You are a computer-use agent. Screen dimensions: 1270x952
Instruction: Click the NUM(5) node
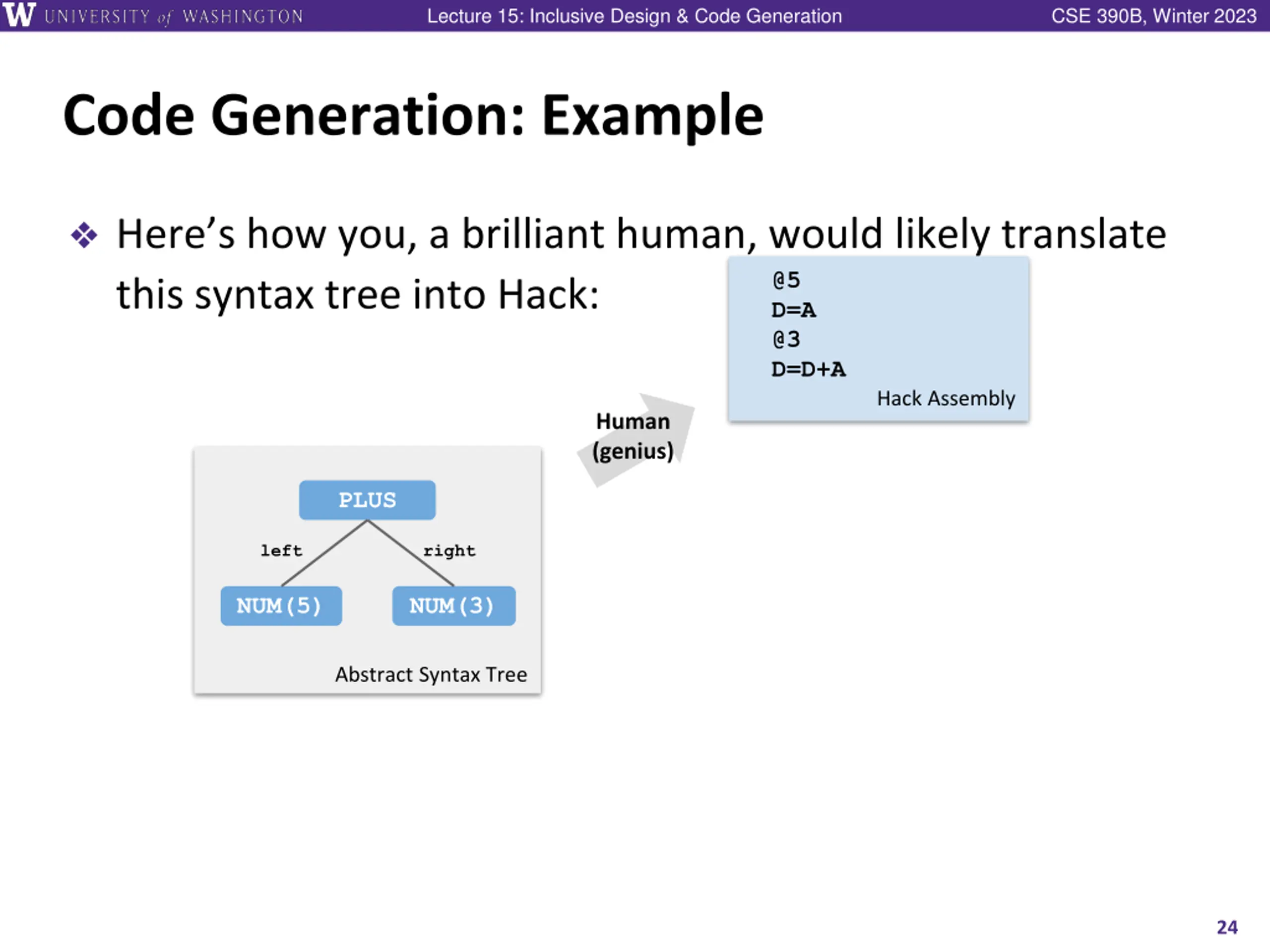(x=281, y=605)
